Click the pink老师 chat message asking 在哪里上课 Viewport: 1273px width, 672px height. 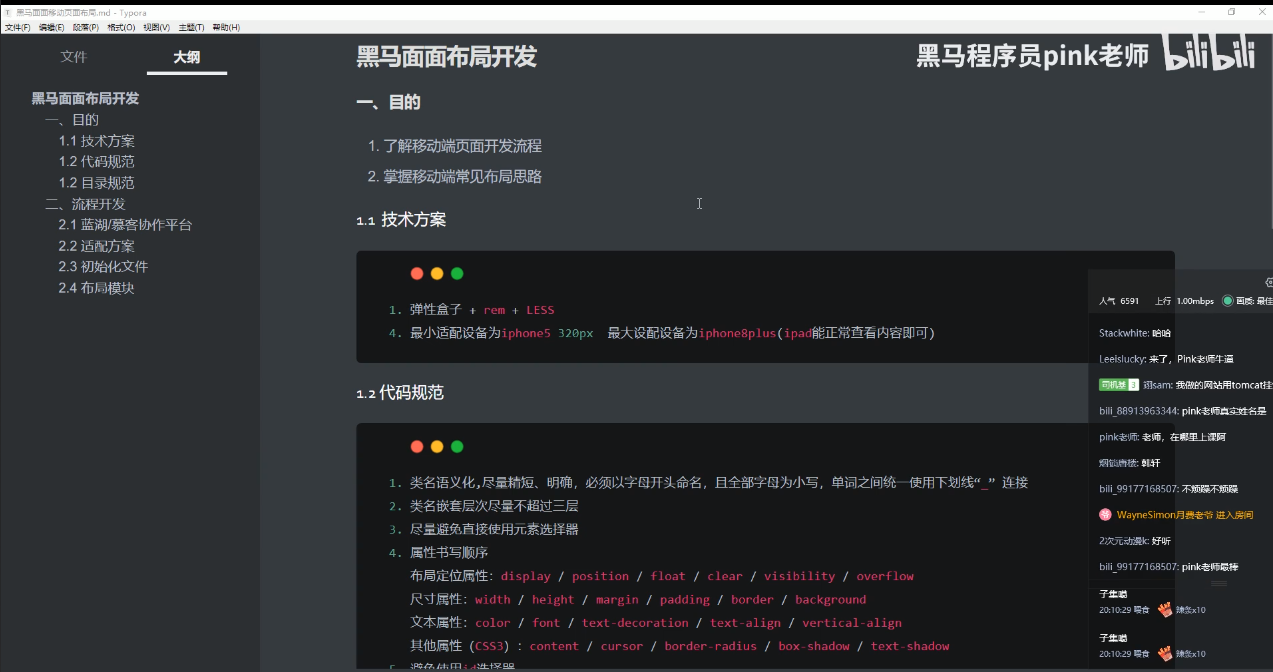point(1162,437)
